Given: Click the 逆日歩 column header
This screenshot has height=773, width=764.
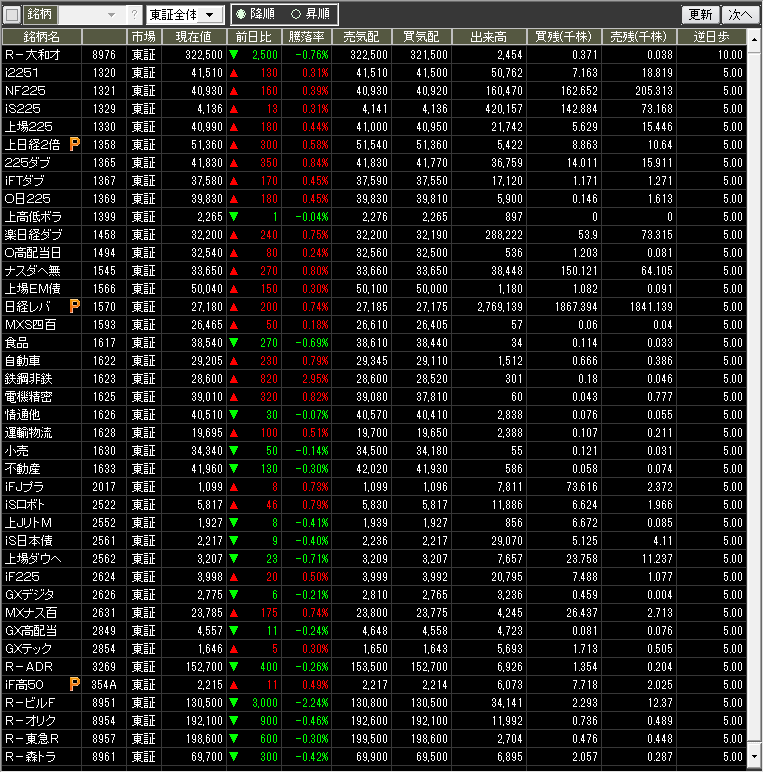Looking at the screenshot, I should [711, 37].
